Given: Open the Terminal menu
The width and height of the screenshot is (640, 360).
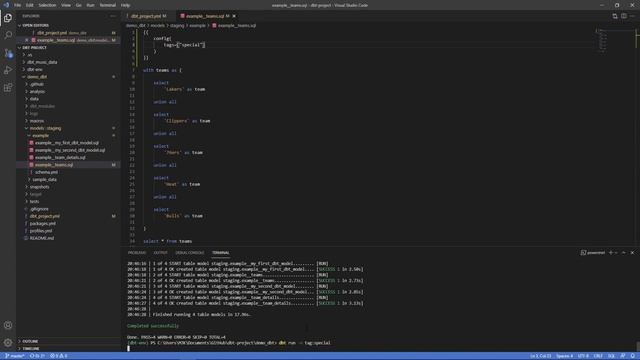Looking at the screenshot, I should (108, 5).
